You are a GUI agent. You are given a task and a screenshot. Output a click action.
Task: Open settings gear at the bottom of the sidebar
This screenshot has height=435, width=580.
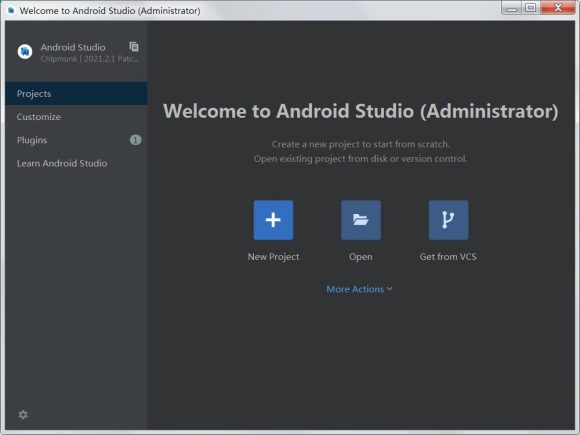click(x=23, y=415)
